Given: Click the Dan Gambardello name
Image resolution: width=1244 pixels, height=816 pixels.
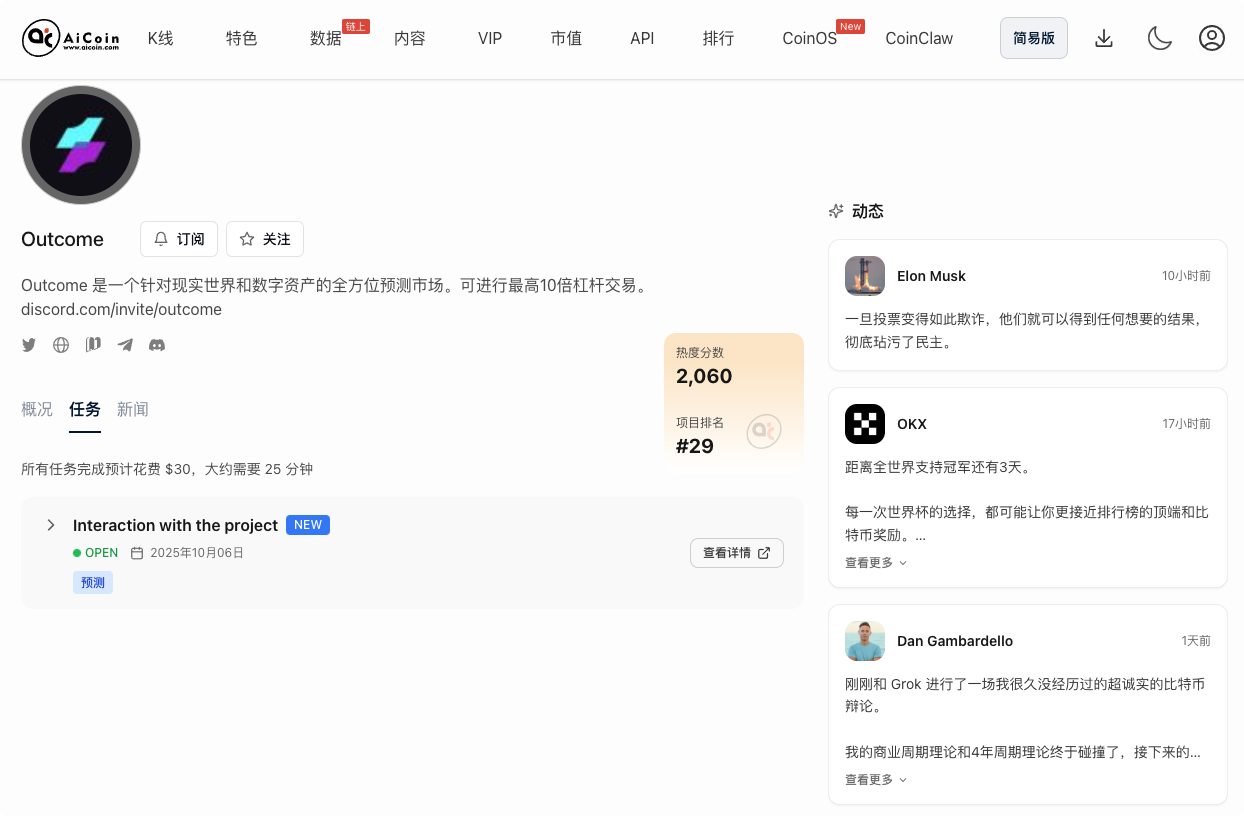Looking at the screenshot, I should [955, 641].
